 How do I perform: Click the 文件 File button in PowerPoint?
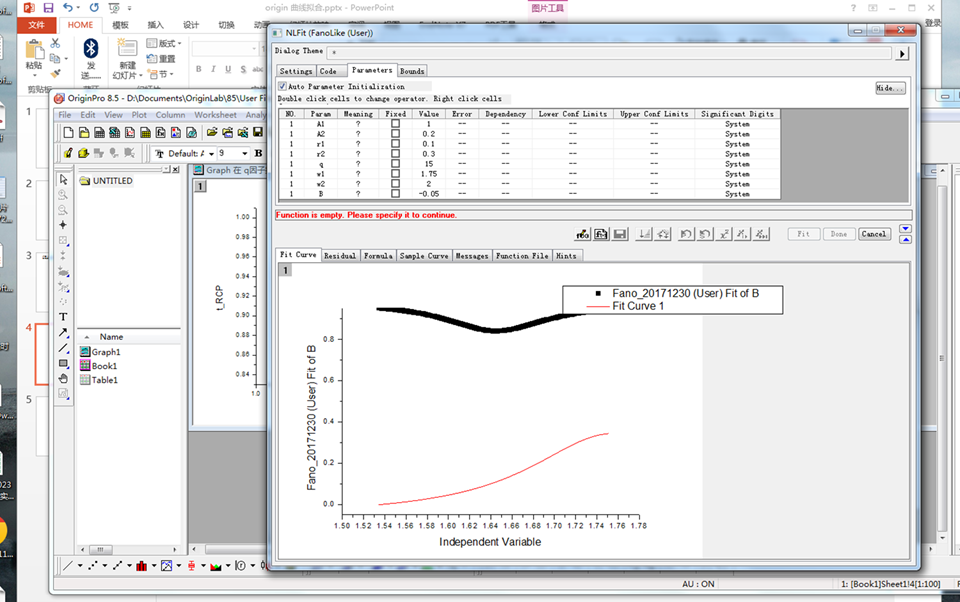(37, 25)
